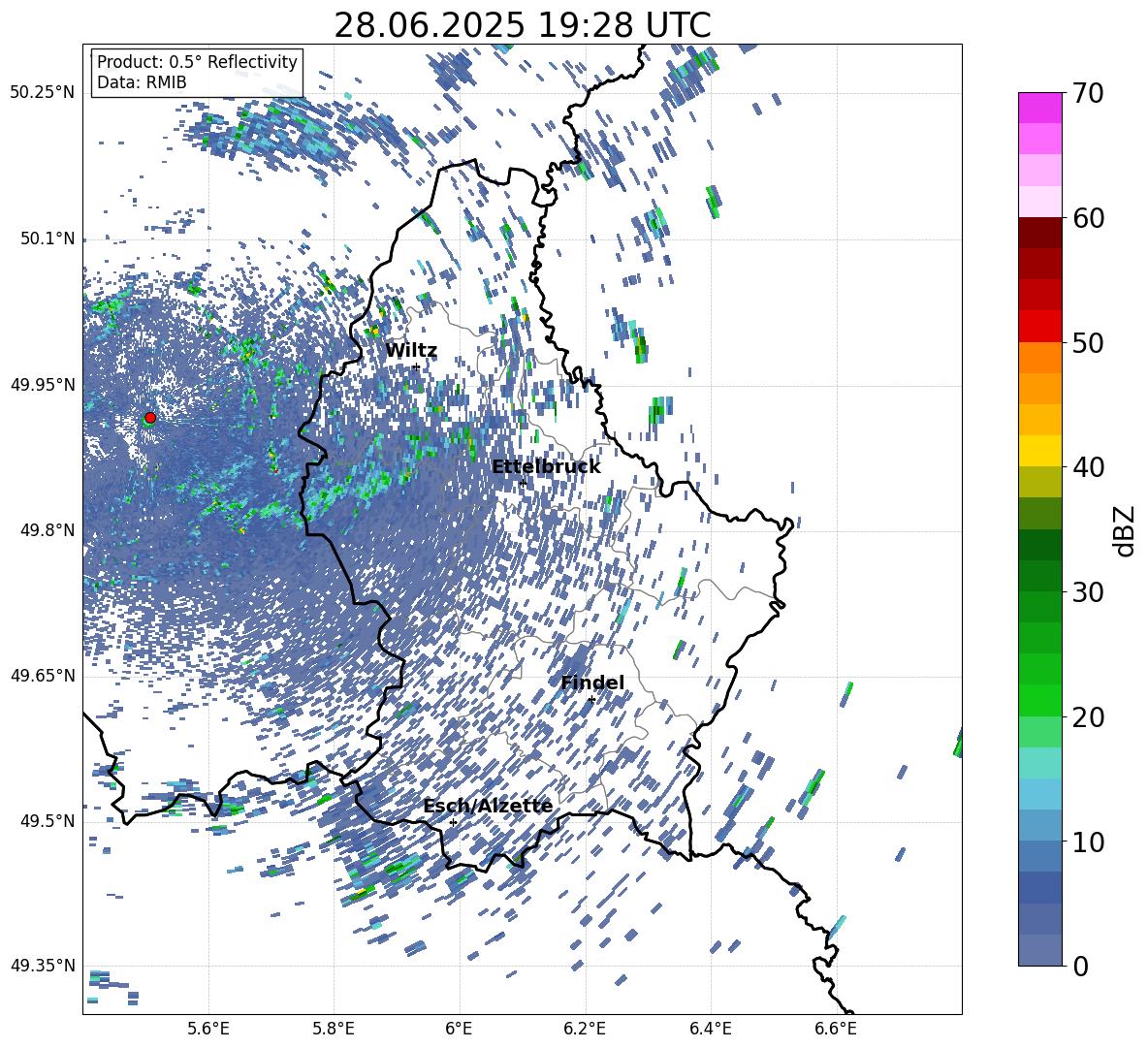The width and height of the screenshot is (1148, 1048).
Task: Click the Product: 0.5° Reflectivity text
Action: pyautogui.click(x=197, y=61)
